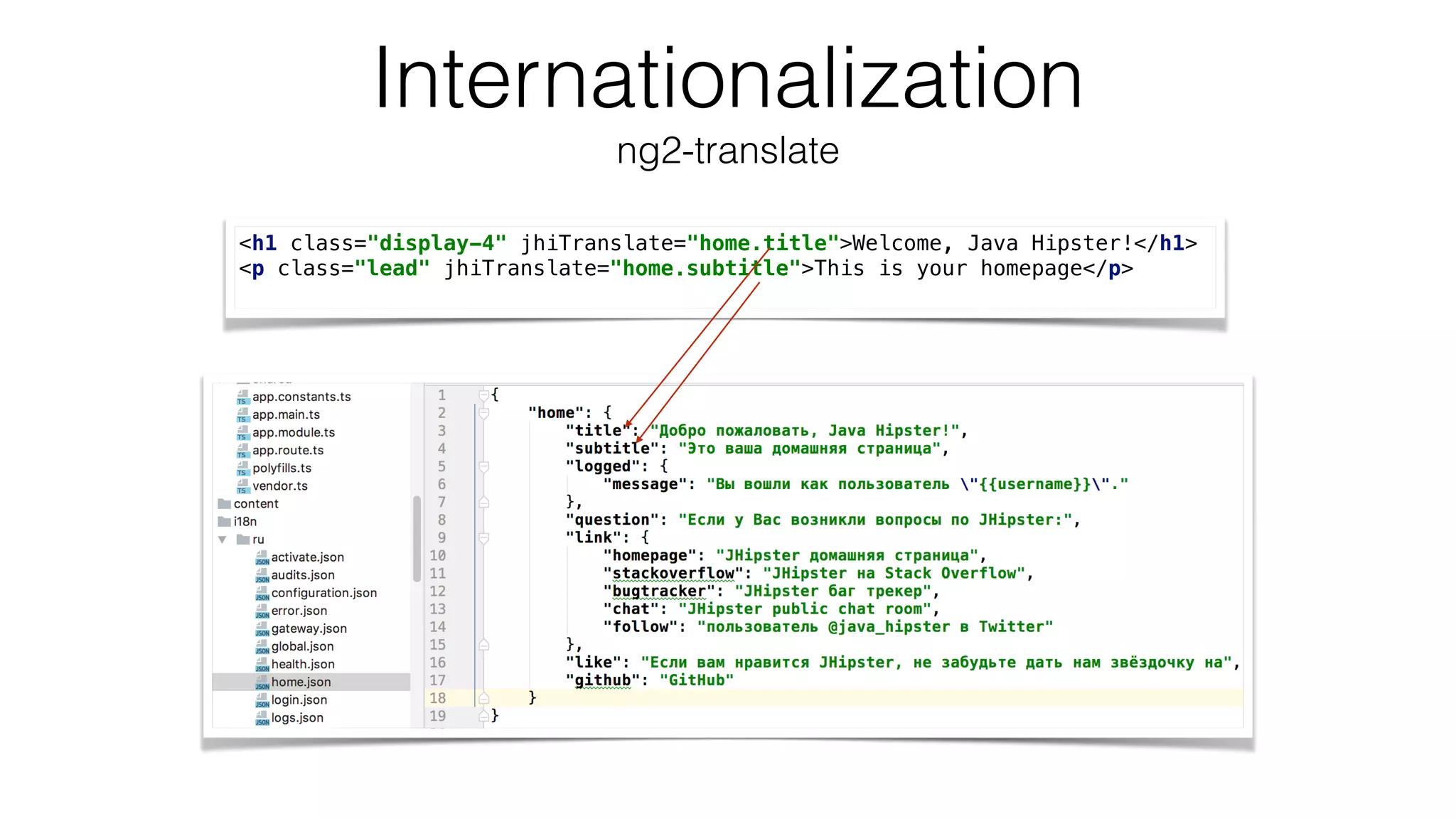The image size is (1456, 819).
Task: Click the highlighted closing brace on line 18
Action: [x=532, y=697]
